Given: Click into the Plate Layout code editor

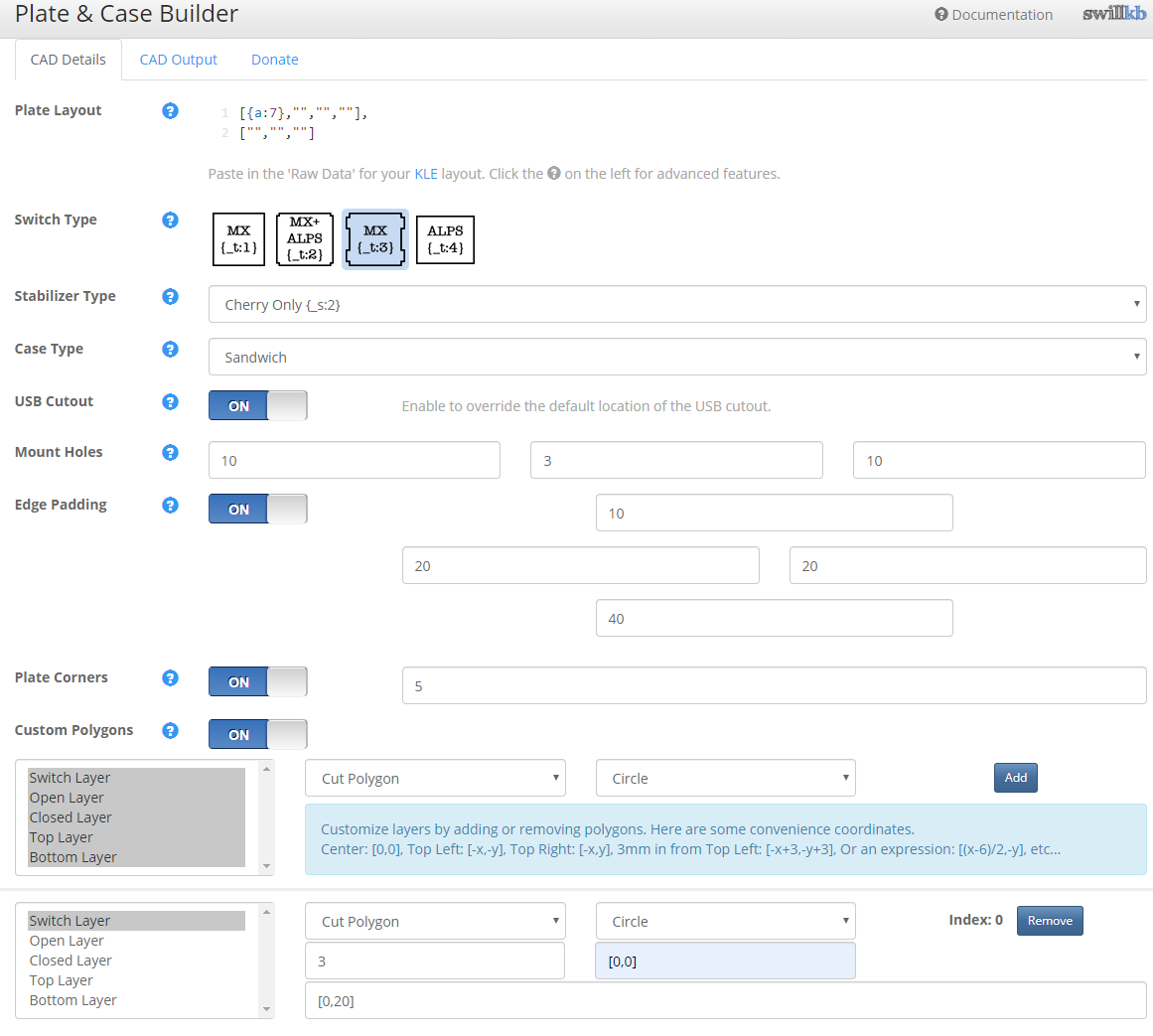Looking at the screenshot, I should point(676,123).
